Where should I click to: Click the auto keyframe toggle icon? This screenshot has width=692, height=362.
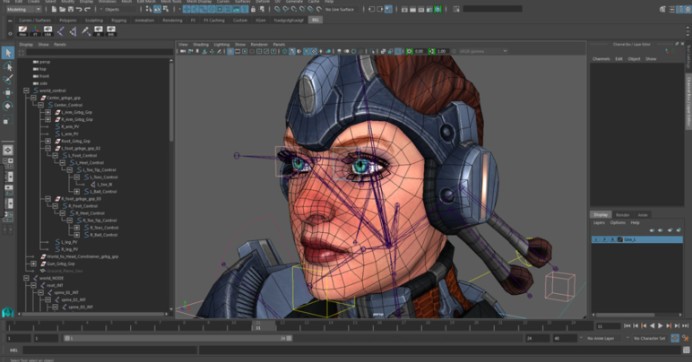click(x=675, y=338)
